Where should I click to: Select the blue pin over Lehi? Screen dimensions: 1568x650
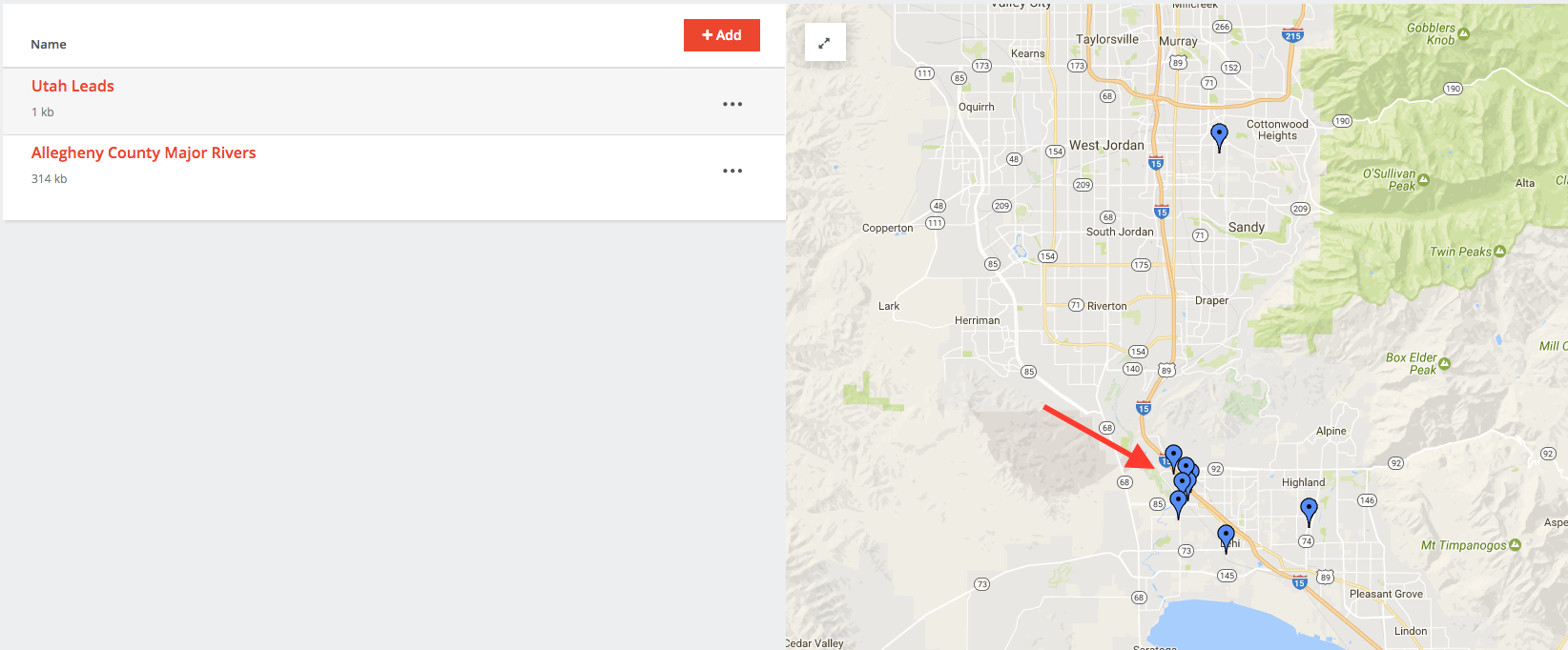point(1227,538)
